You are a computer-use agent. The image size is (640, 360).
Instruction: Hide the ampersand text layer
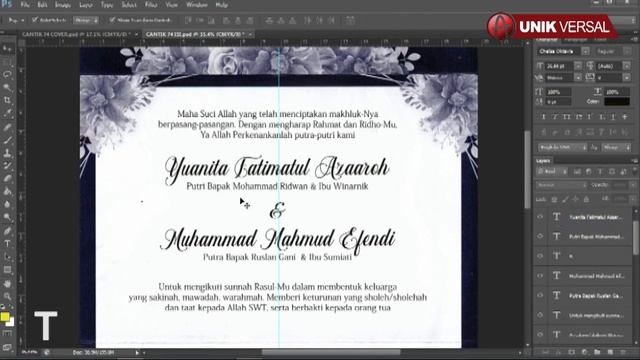540,256
